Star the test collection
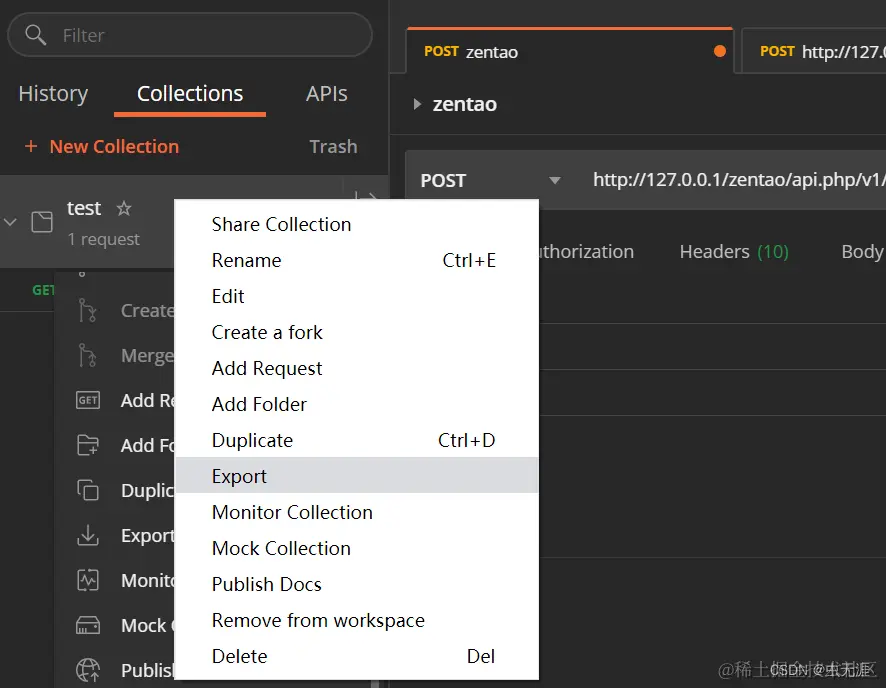The image size is (886, 688). click(124, 208)
